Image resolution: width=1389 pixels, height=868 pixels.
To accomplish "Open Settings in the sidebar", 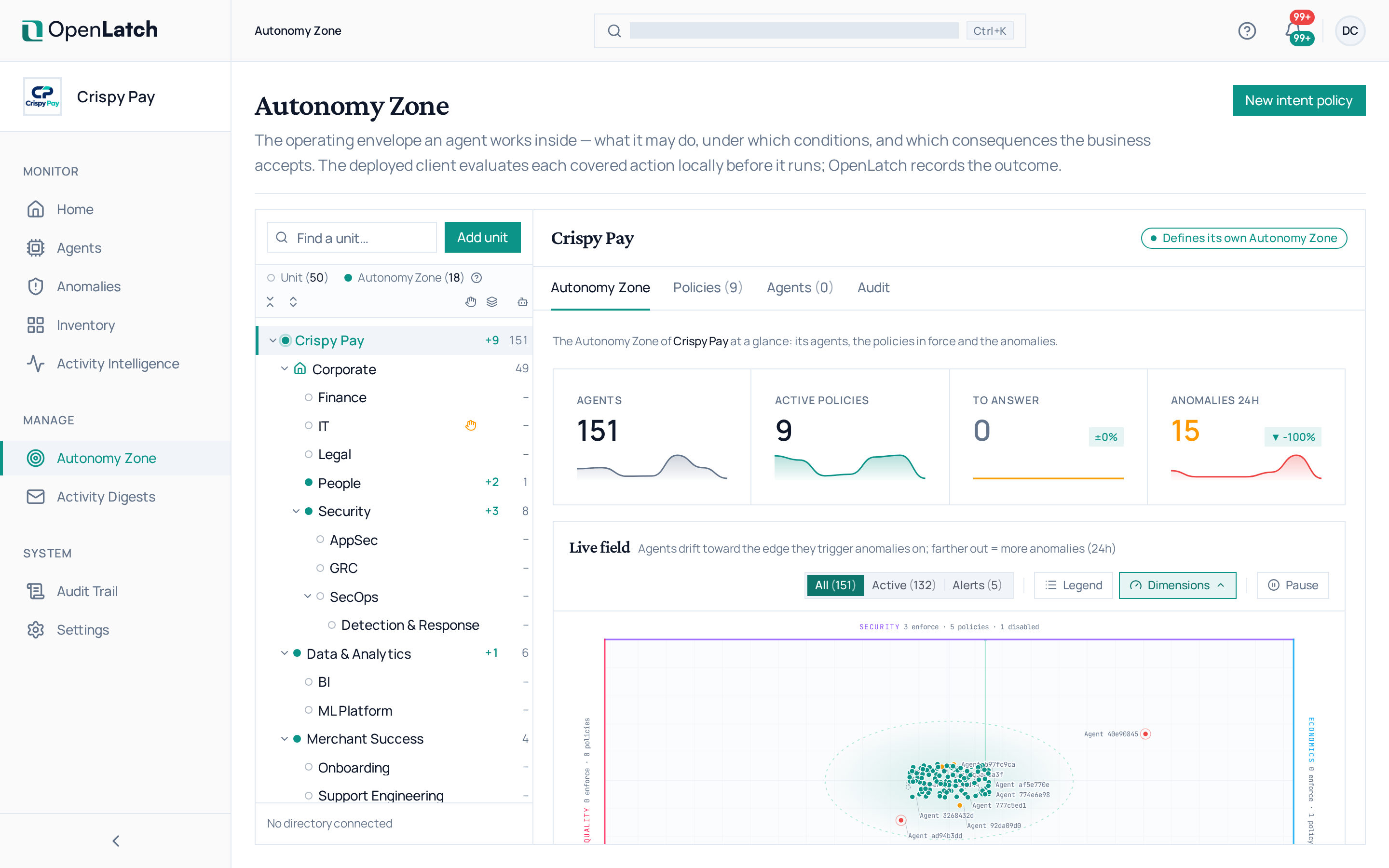I will point(115,630).
